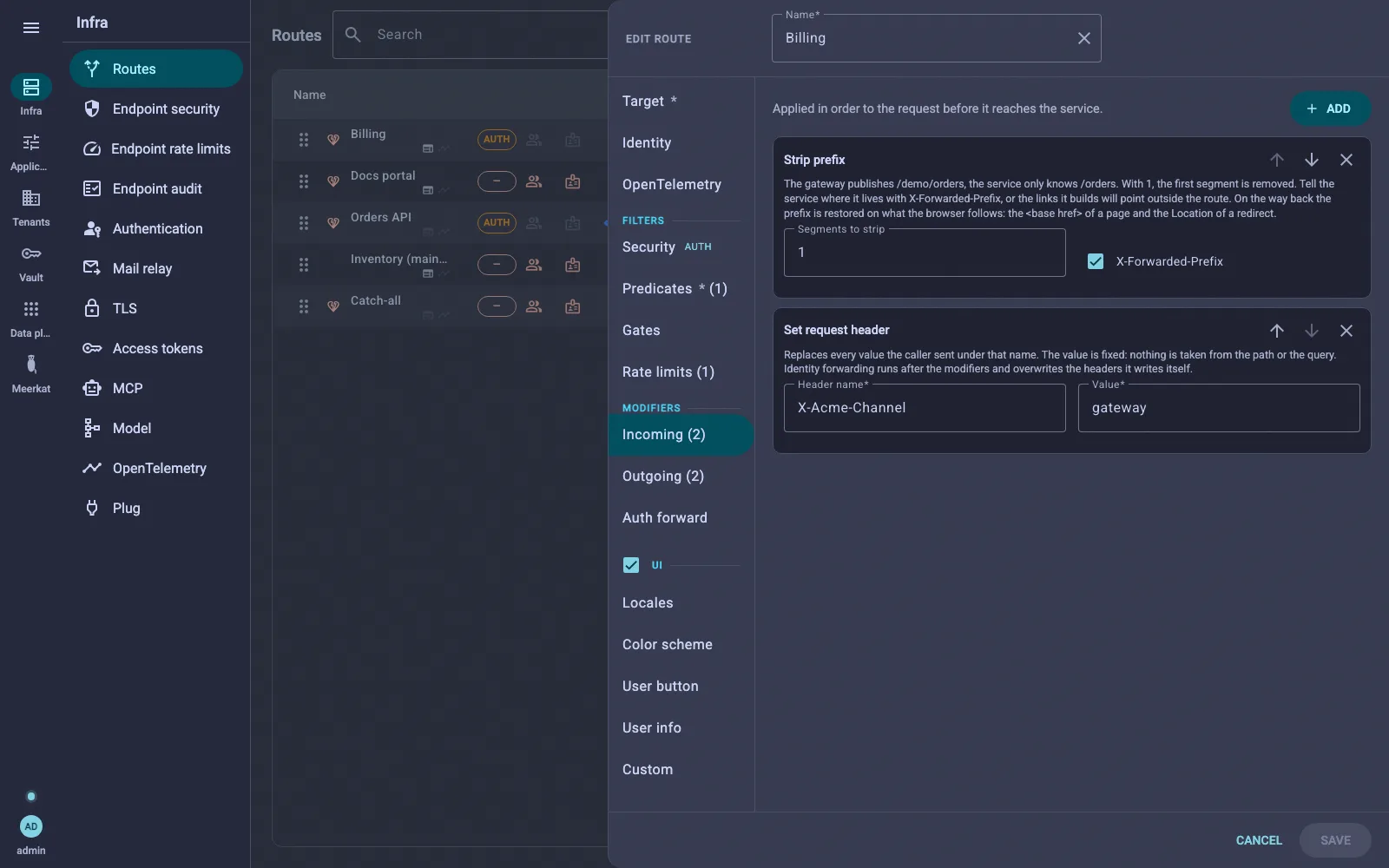
Task: Delete the Set request header modifier
Action: point(1346,331)
